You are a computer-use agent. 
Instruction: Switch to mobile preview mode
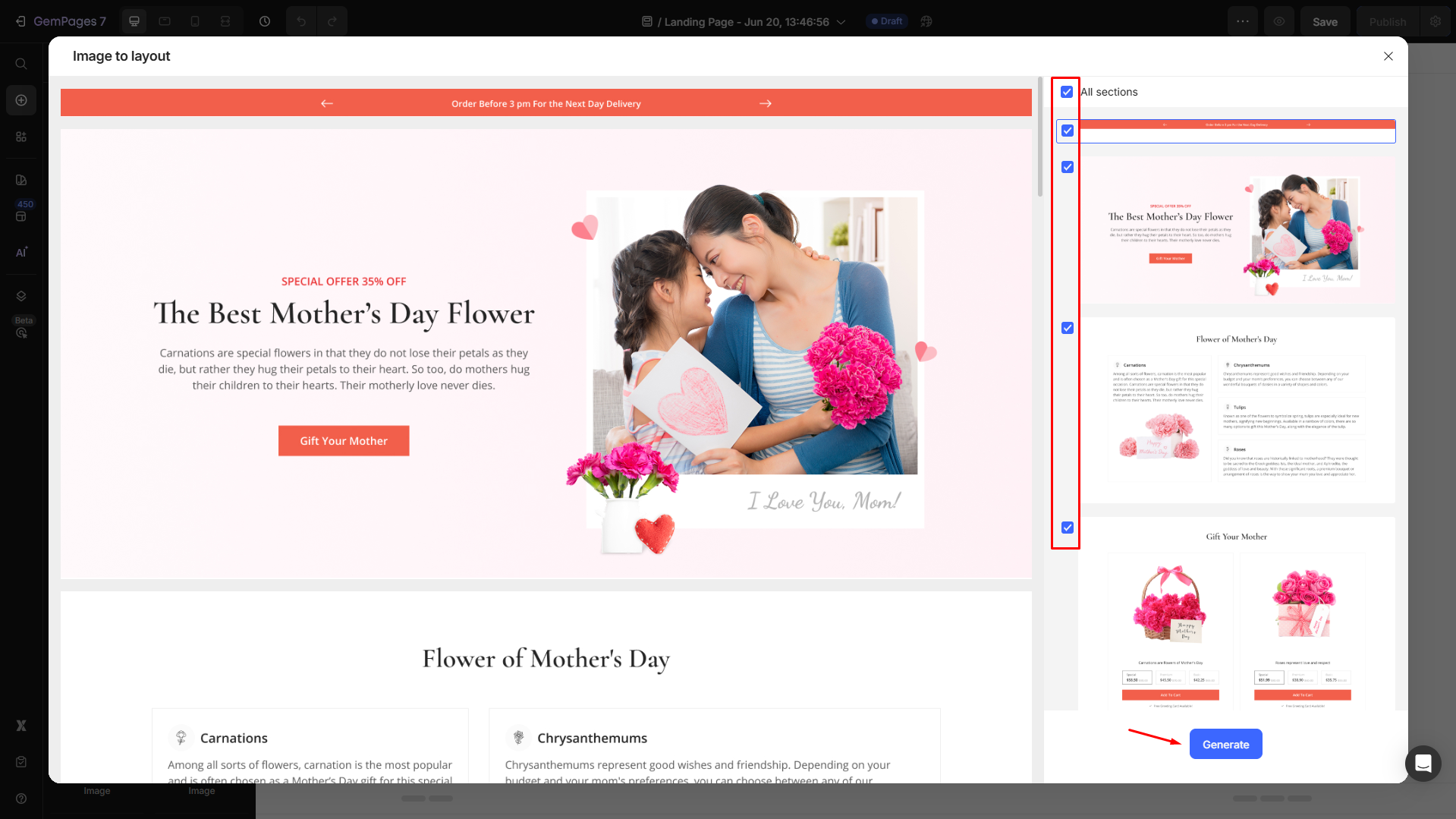click(195, 20)
